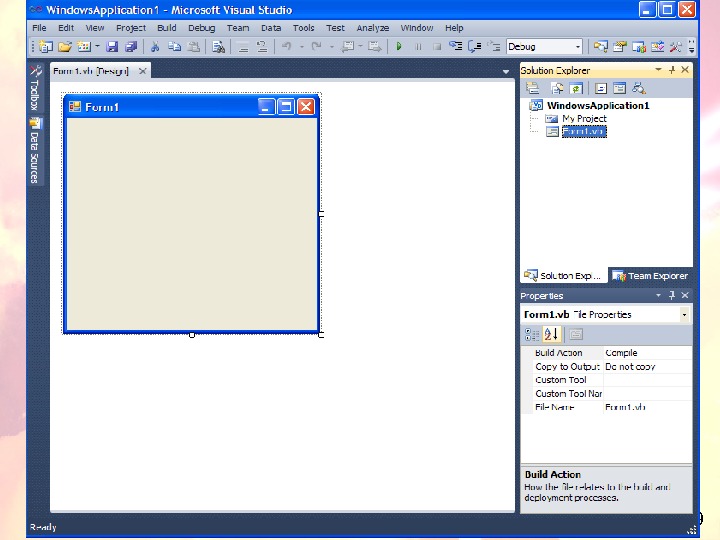Switch to the Team Explorer tab
The height and width of the screenshot is (540, 720).
[651, 276]
